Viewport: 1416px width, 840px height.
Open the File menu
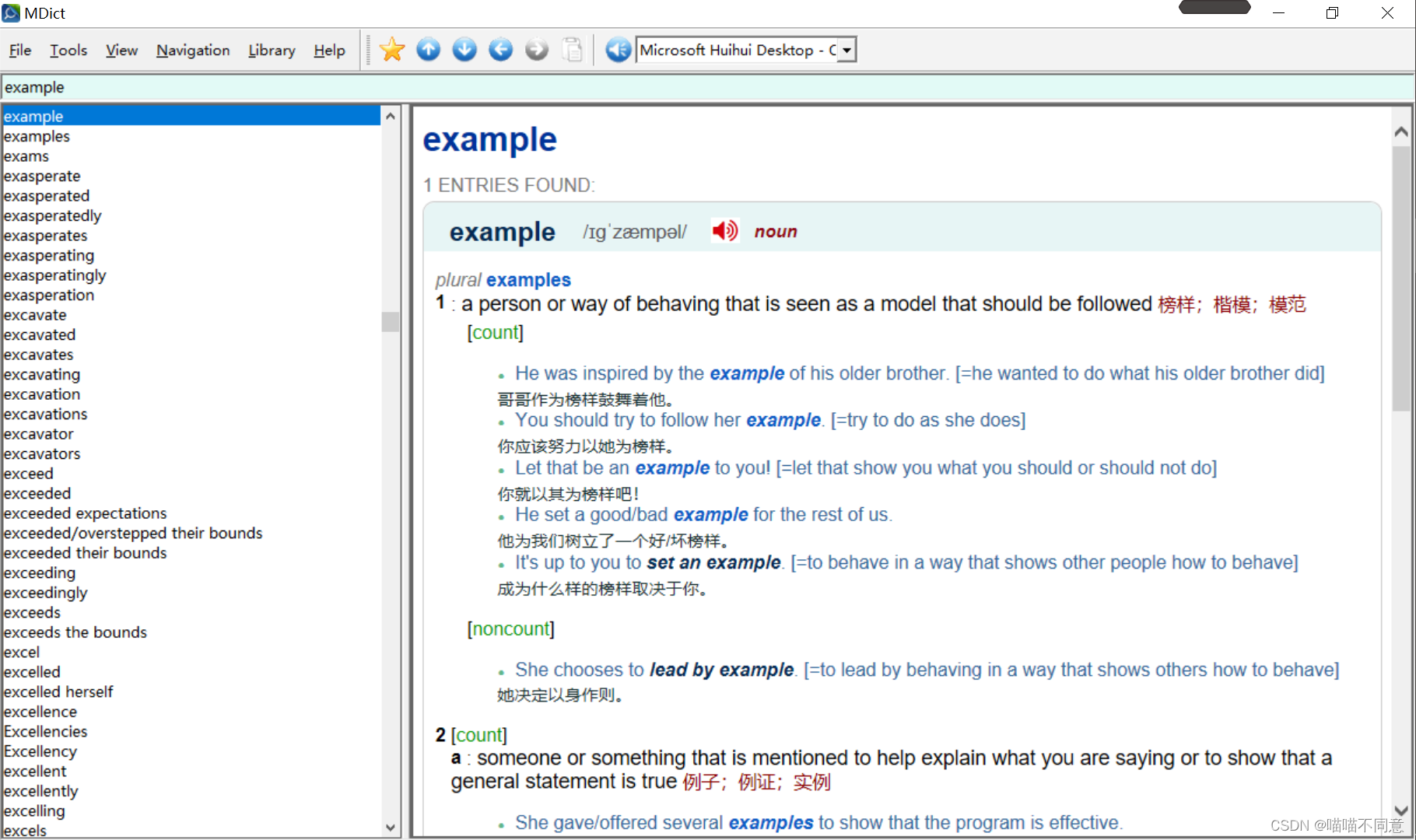[x=20, y=51]
